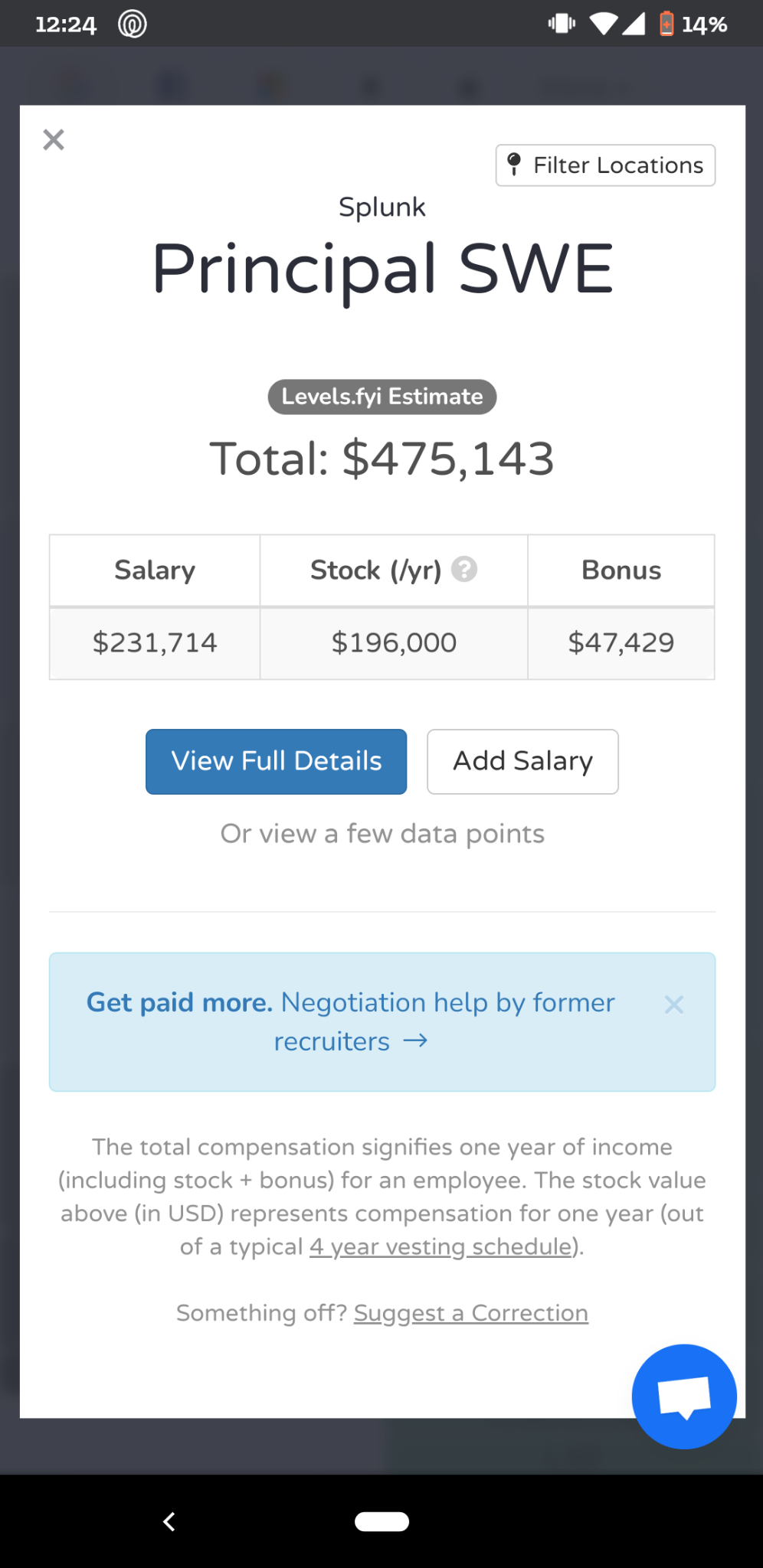The height and width of the screenshot is (1568, 763).
Task: Open the 4 year vesting schedule link
Action: 440,1246
